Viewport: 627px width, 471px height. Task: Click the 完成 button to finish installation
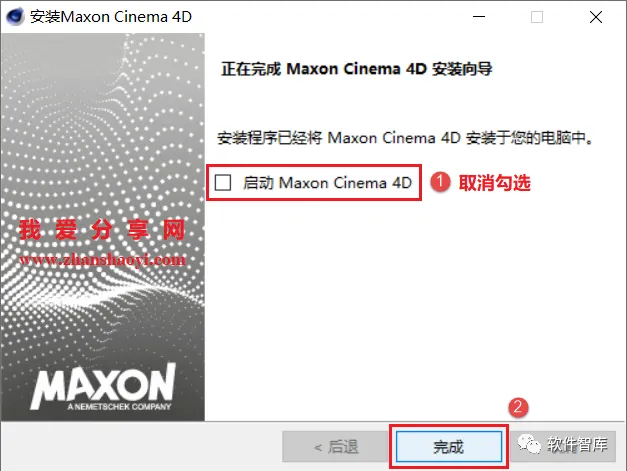click(449, 447)
